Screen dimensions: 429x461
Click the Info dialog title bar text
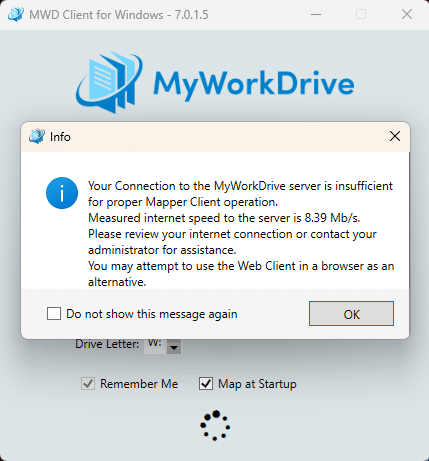60,137
